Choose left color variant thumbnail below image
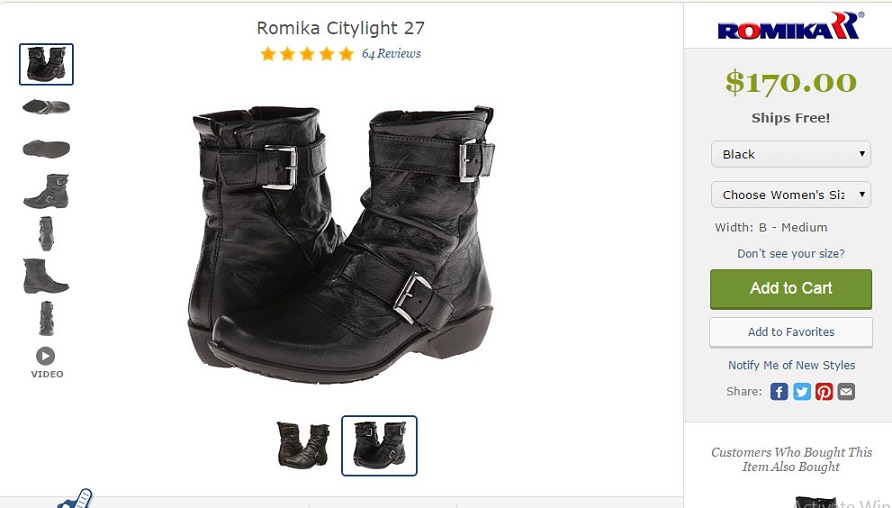This screenshot has width=892, height=508. (303, 445)
